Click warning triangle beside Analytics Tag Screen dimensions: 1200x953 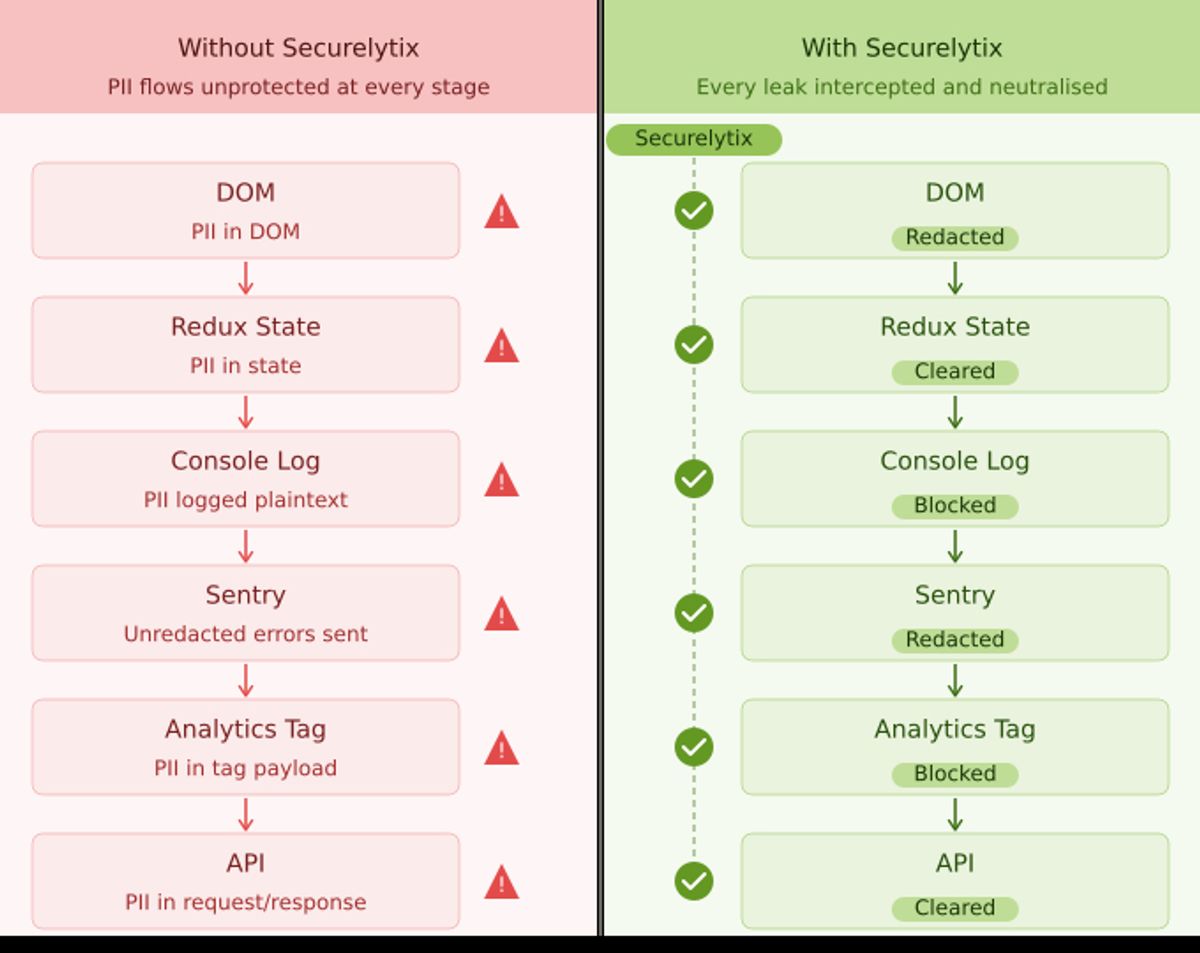tap(501, 748)
